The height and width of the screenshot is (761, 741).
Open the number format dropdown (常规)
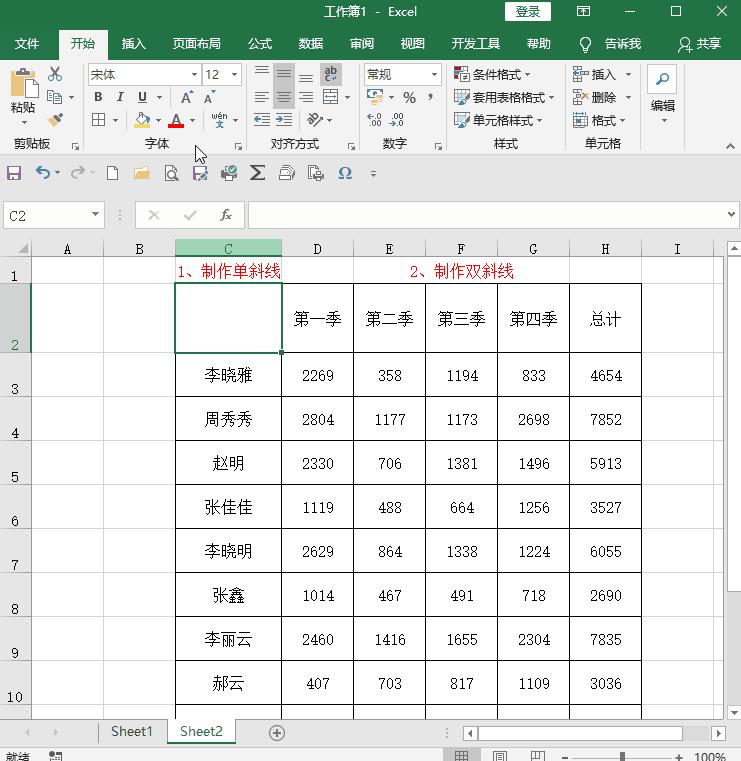(434, 74)
